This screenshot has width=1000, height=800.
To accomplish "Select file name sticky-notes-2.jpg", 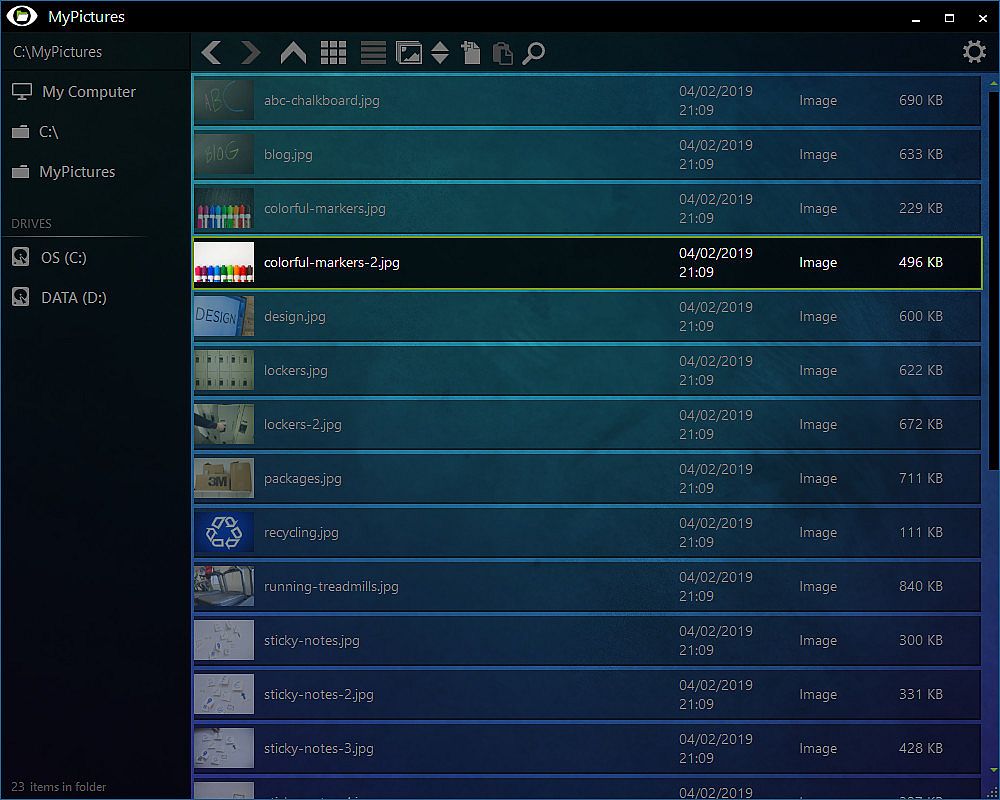I will (319, 694).
